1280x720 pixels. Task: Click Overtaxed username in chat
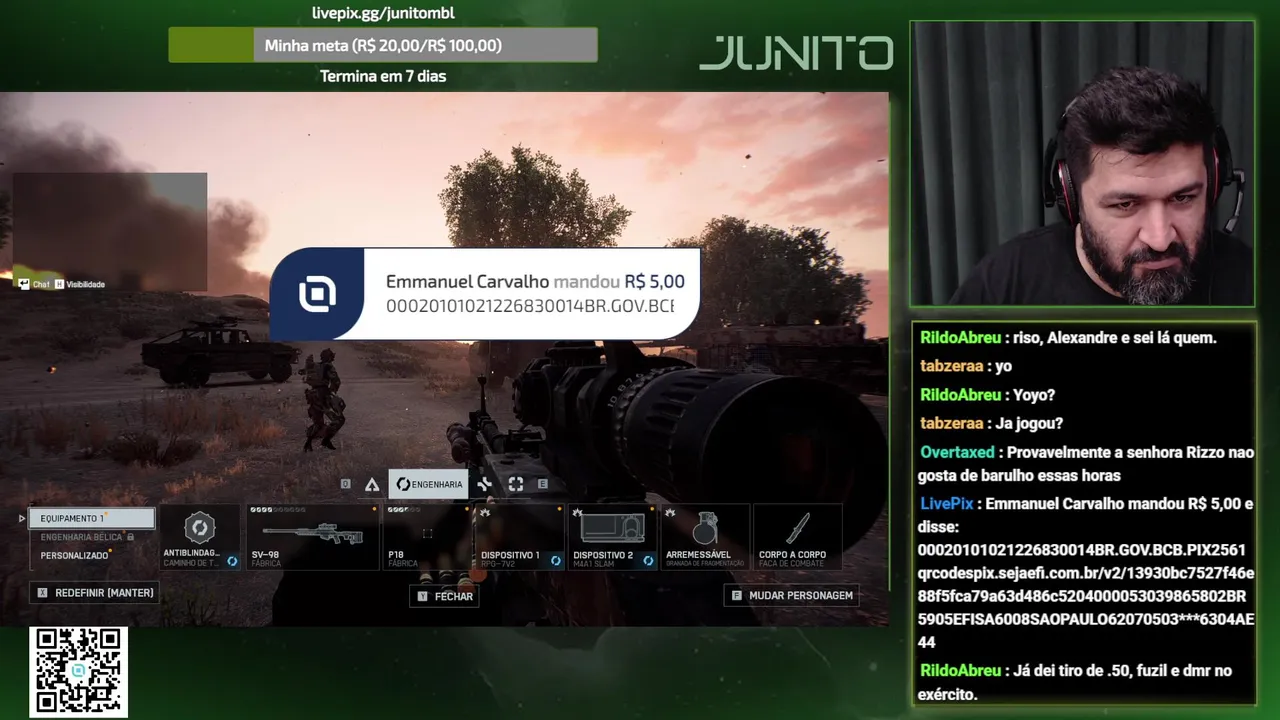coord(957,452)
